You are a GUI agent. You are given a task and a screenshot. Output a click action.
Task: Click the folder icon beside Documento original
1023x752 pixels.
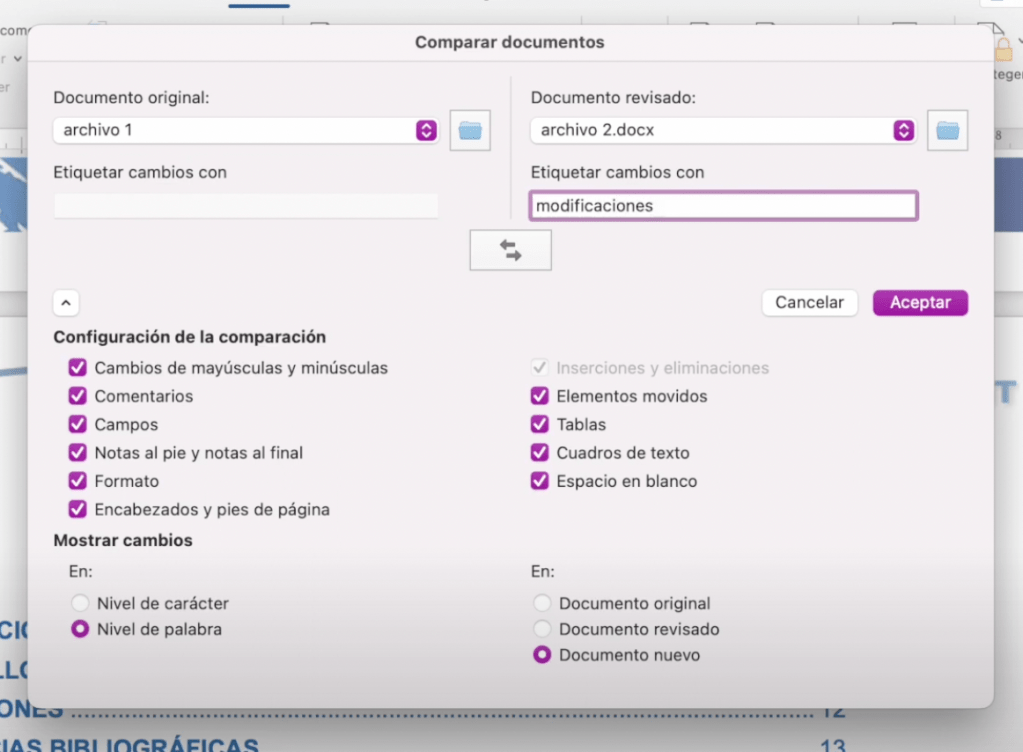(470, 130)
